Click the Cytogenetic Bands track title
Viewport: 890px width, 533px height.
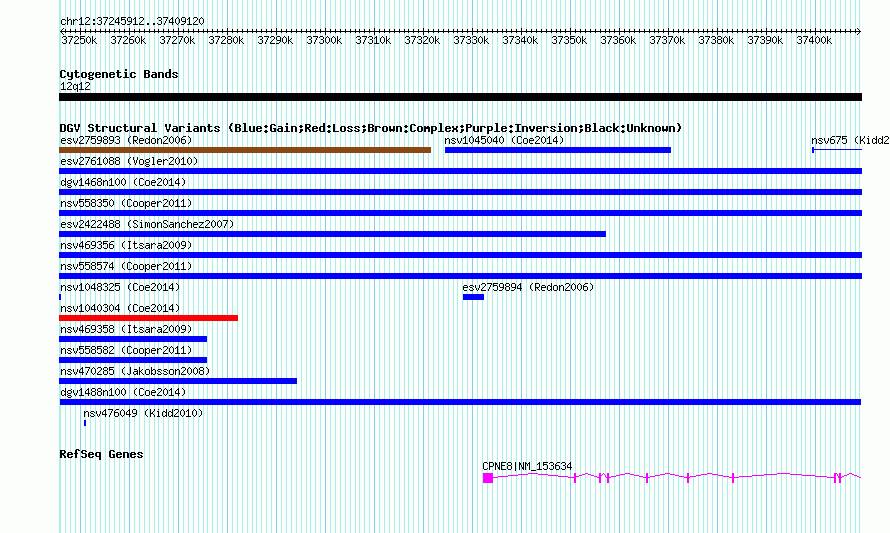click(x=119, y=74)
